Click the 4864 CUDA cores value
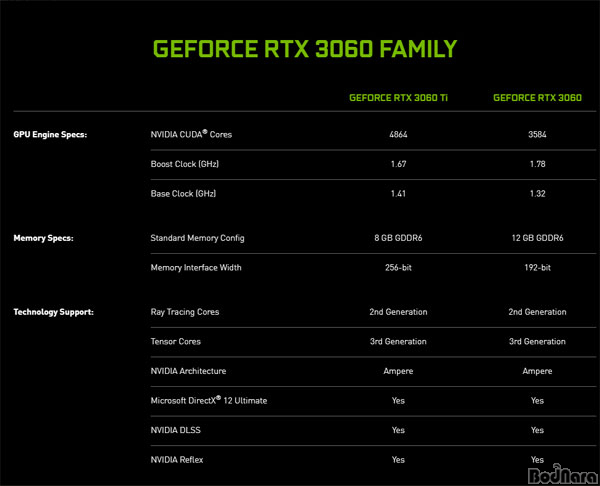This screenshot has width=600, height=486. coord(398,134)
